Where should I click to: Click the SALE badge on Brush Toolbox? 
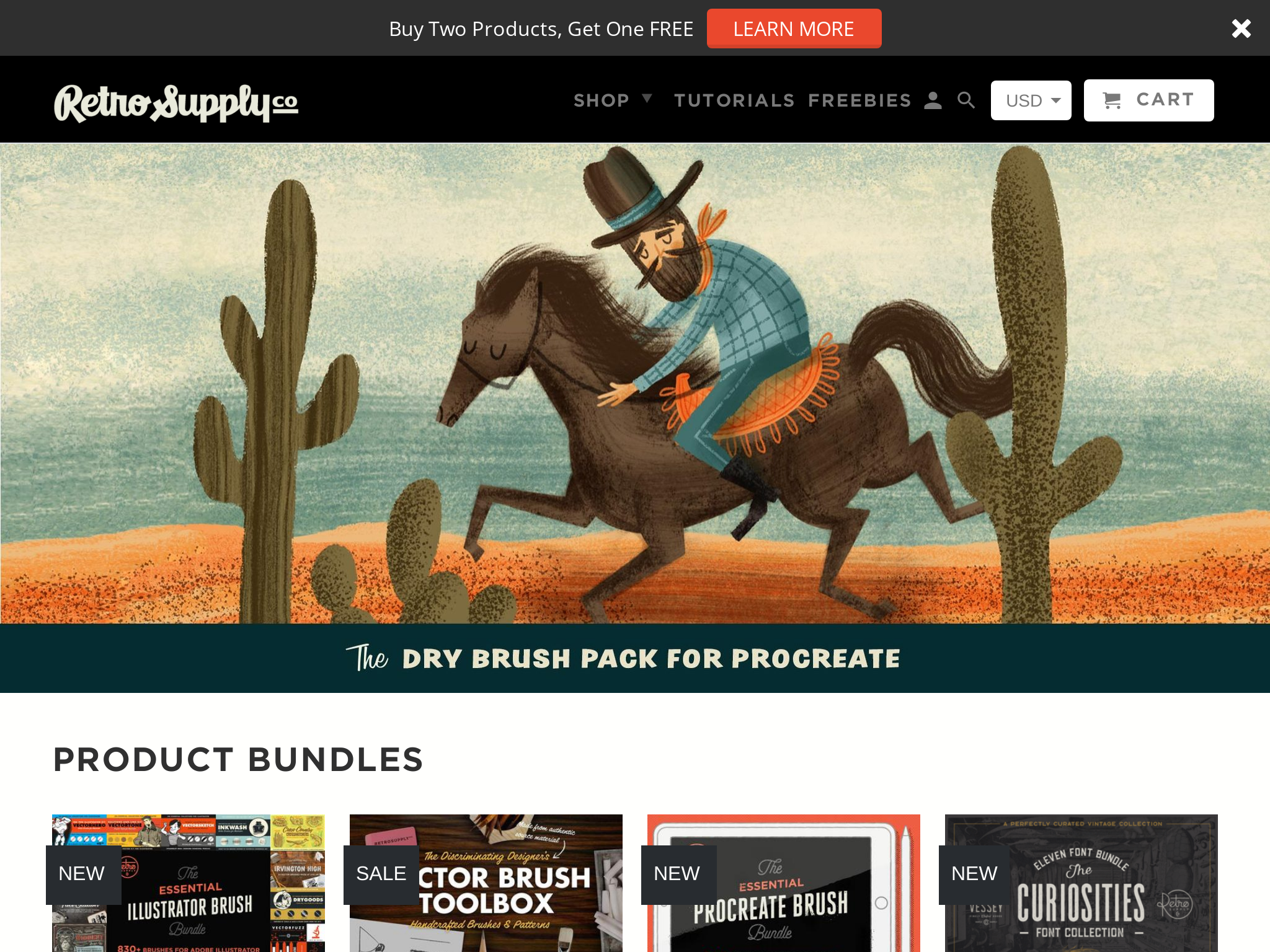click(x=381, y=874)
